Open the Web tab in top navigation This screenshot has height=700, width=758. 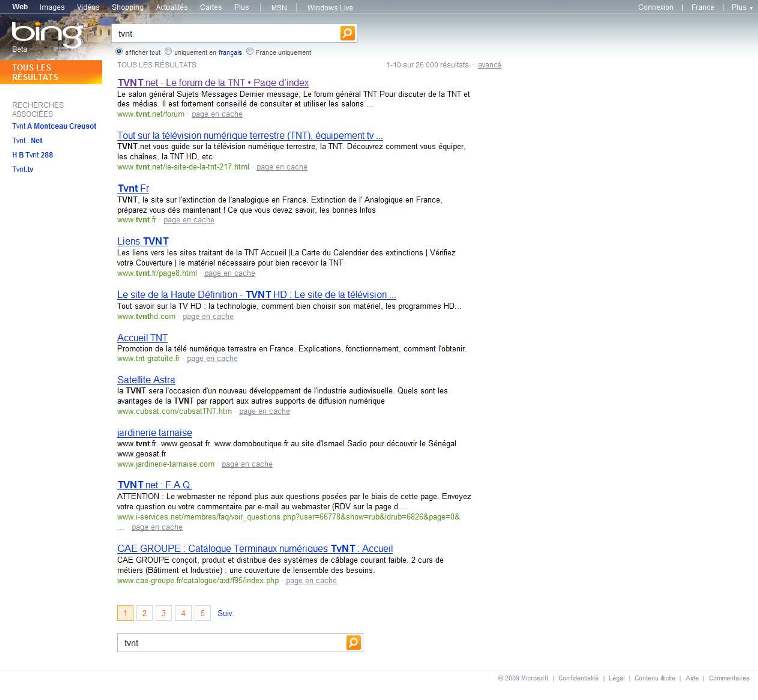click(20, 7)
